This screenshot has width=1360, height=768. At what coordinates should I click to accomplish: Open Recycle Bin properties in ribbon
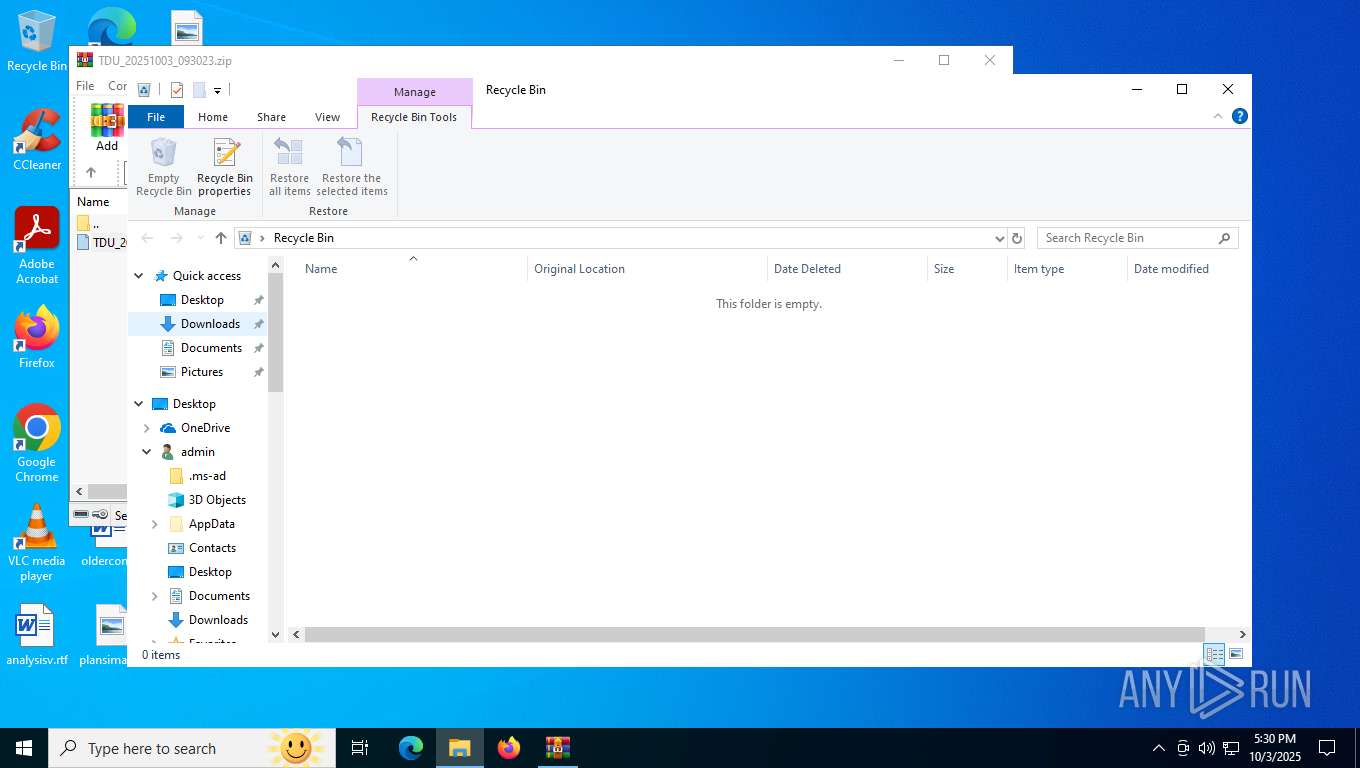(225, 168)
